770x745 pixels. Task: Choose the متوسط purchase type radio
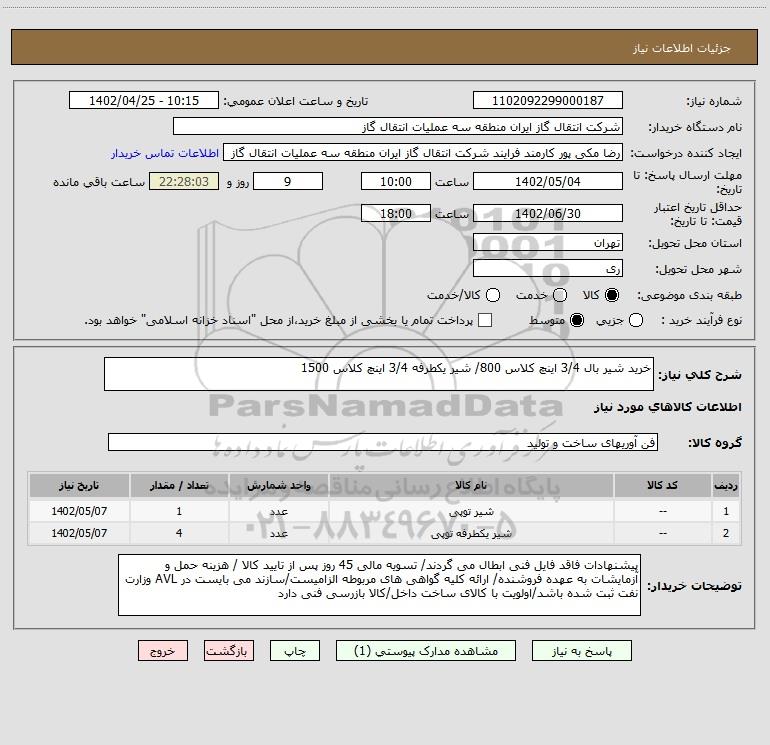click(577, 320)
